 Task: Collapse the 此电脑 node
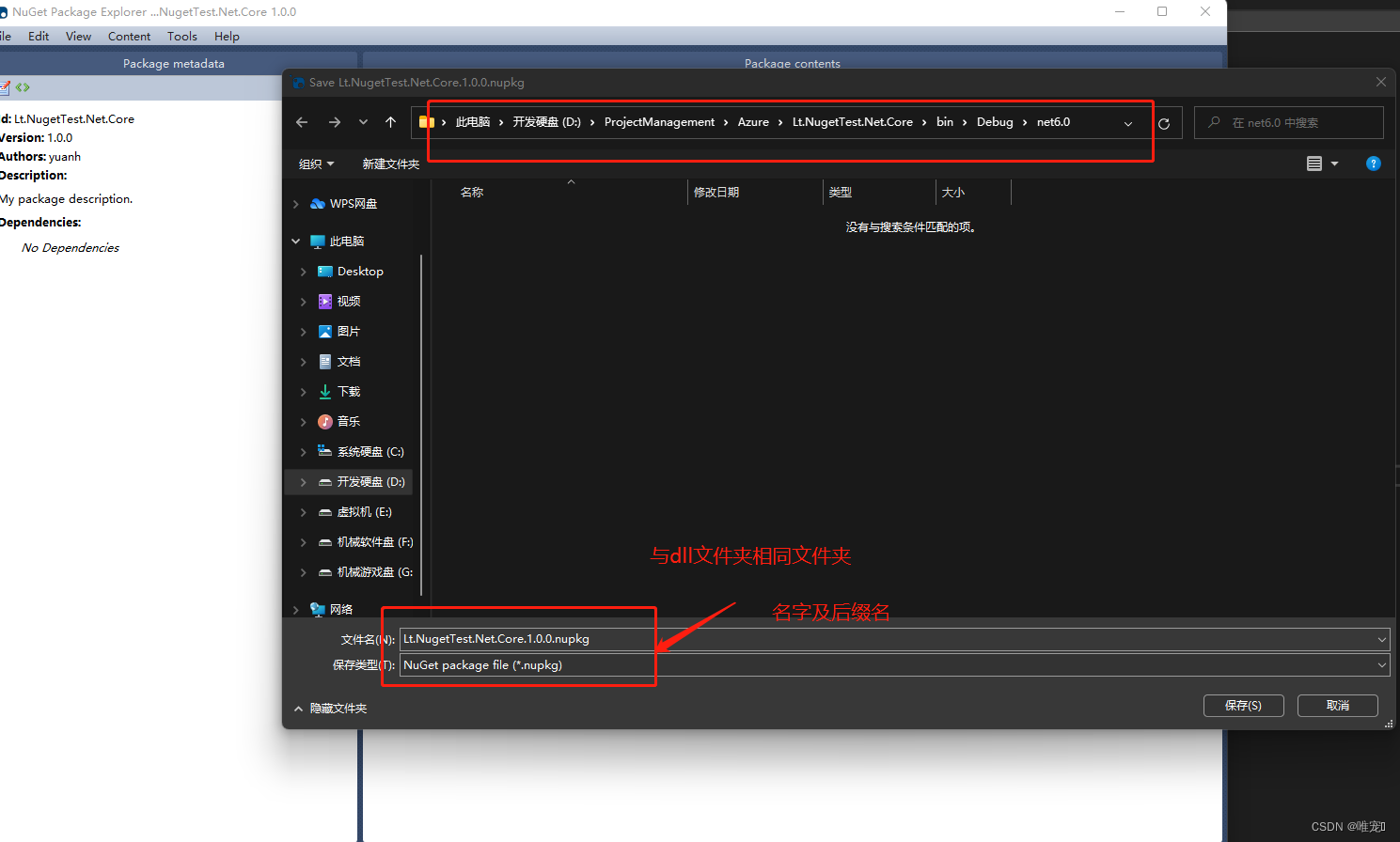tap(296, 242)
